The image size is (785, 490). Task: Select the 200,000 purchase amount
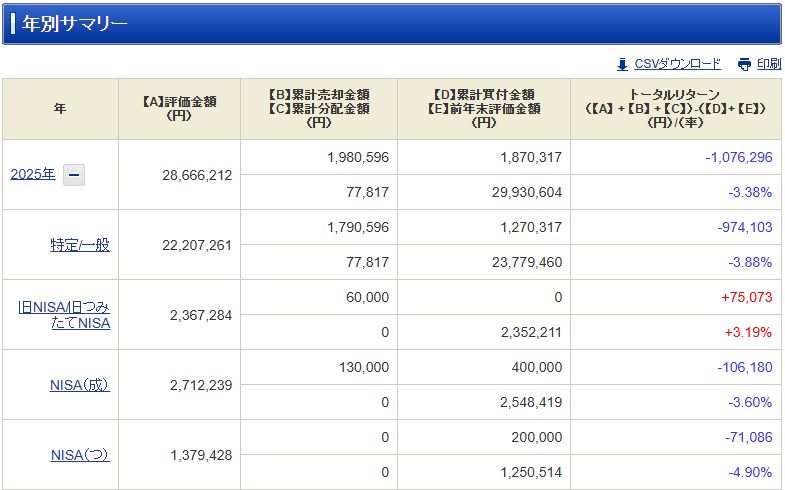click(x=537, y=437)
